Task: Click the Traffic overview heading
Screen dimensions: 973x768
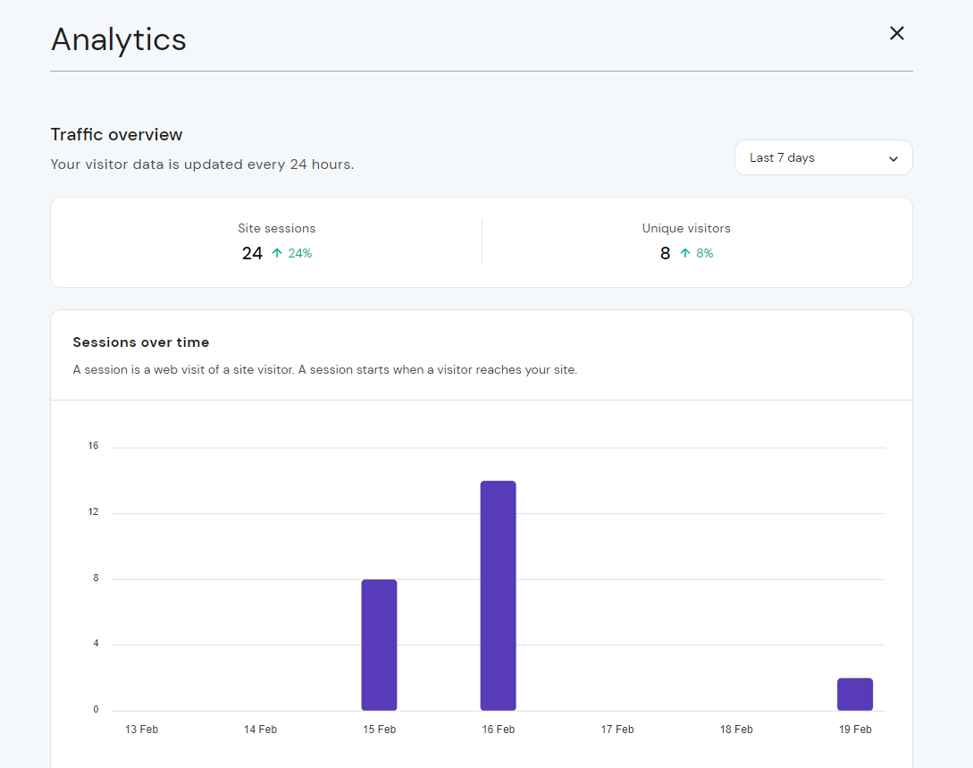Action: pos(118,134)
